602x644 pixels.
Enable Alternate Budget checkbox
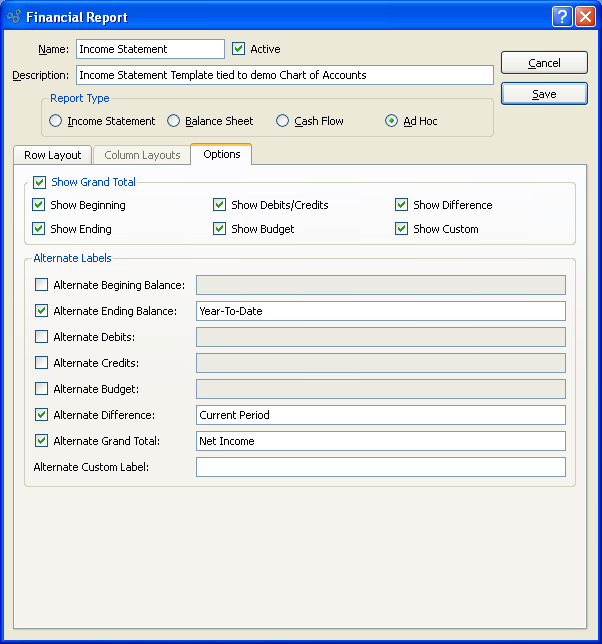(x=41, y=389)
